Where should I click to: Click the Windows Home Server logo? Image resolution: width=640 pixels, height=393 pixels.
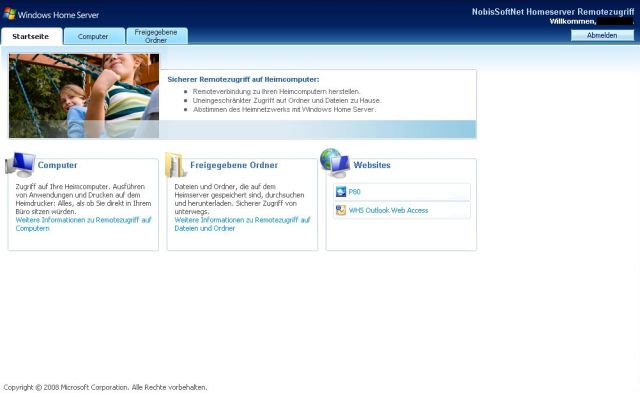pyautogui.click(x=51, y=15)
